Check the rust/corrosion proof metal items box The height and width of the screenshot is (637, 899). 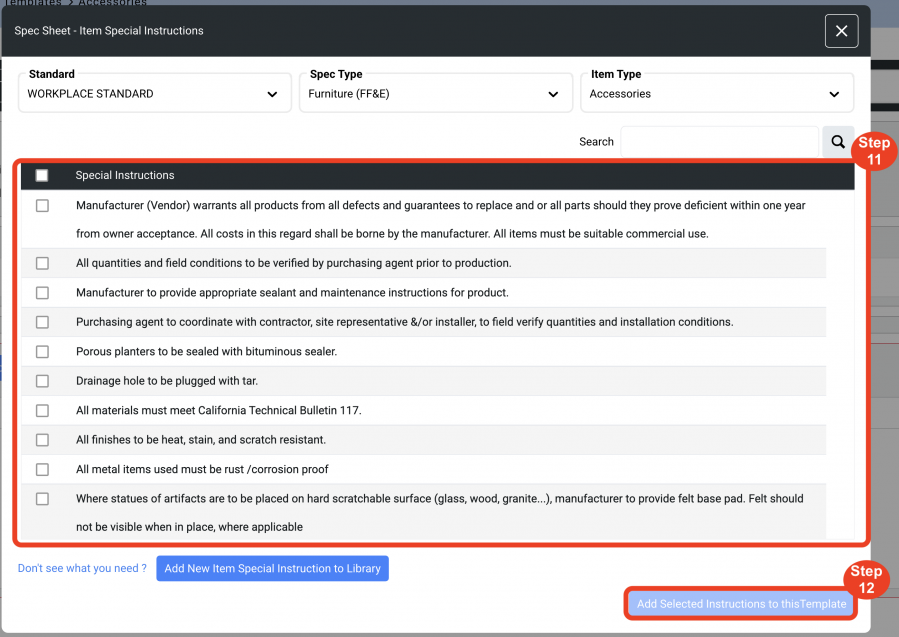[x=42, y=470]
